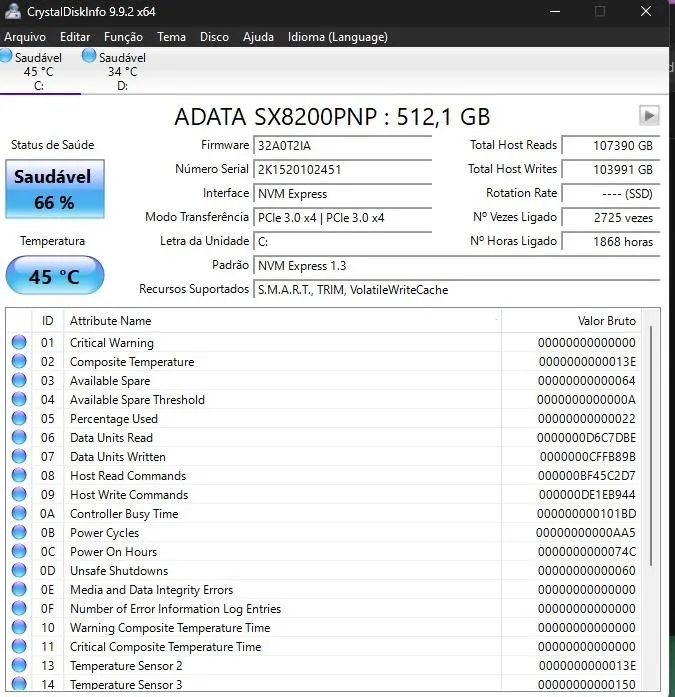Image resolution: width=675 pixels, height=697 pixels.
Task: Select the Data Units Written attribute name
Action: click(x=118, y=457)
